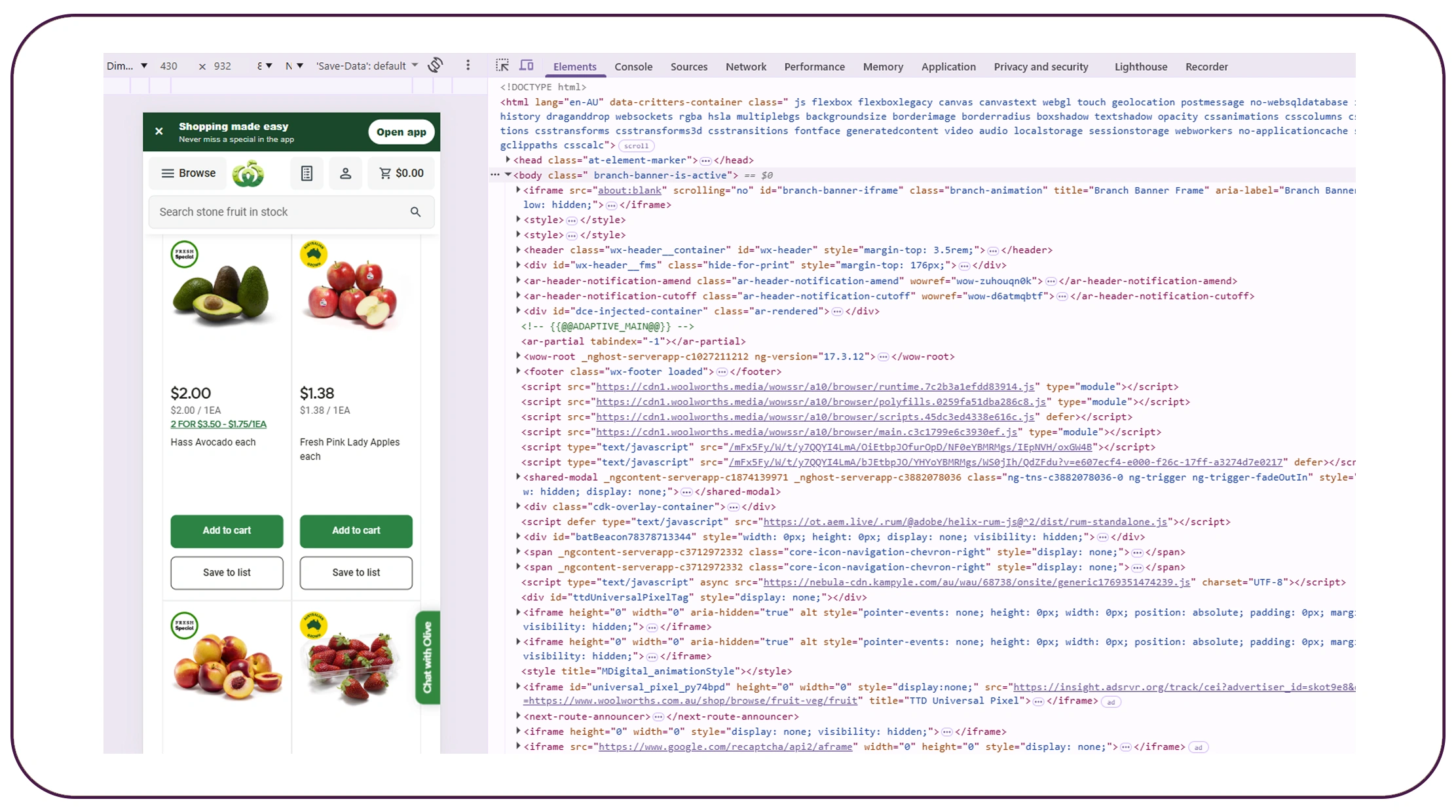Click the rotate viewport icon in device toolbar
This screenshot has height=812, width=1456.
click(436, 65)
